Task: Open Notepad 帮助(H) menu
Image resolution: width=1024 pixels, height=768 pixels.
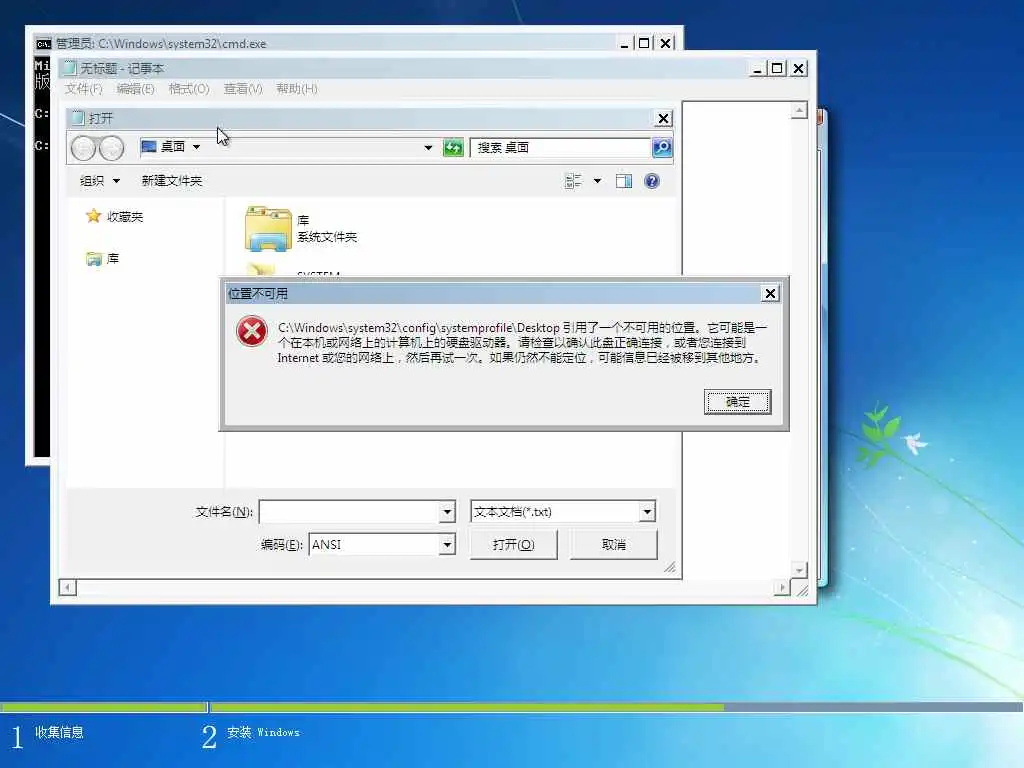Action: point(296,89)
